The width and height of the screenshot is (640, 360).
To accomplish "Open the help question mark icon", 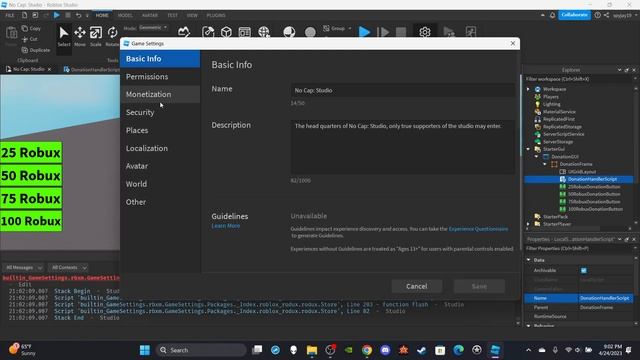I will 598,15.
